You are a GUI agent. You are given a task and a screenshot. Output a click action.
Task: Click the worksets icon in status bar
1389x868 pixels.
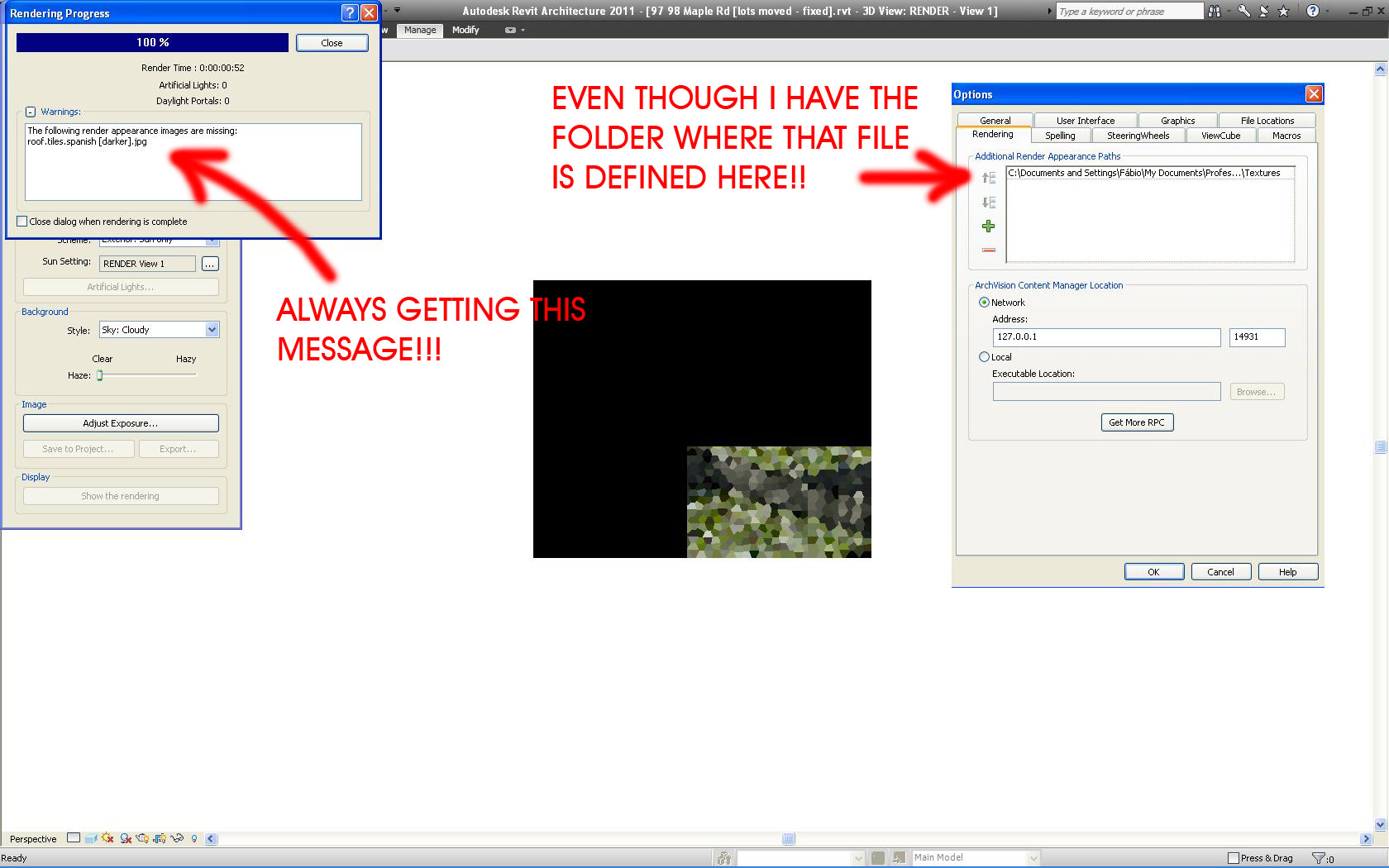pyautogui.click(x=724, y=858)
